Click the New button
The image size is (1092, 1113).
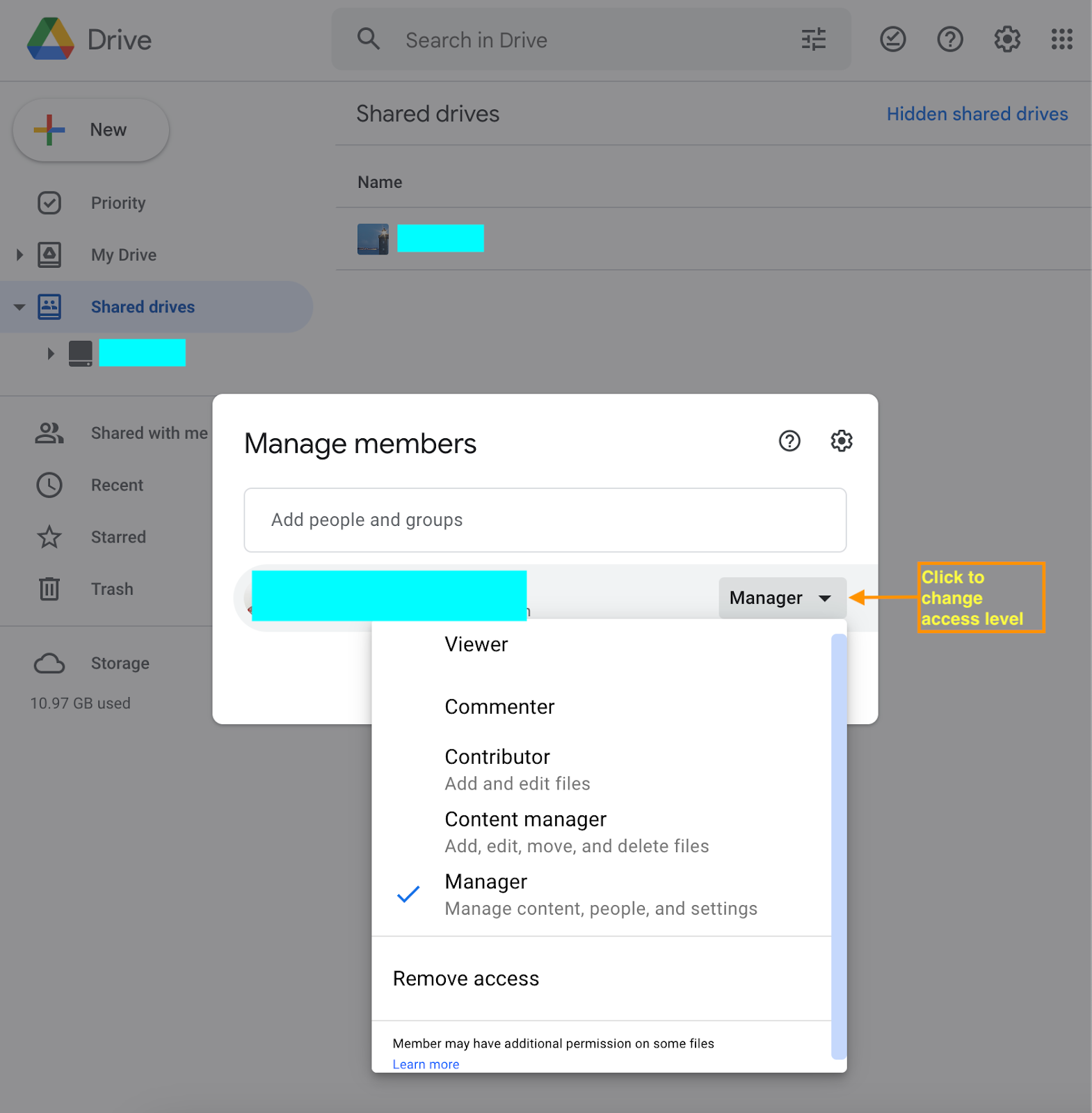pos(91,130)
